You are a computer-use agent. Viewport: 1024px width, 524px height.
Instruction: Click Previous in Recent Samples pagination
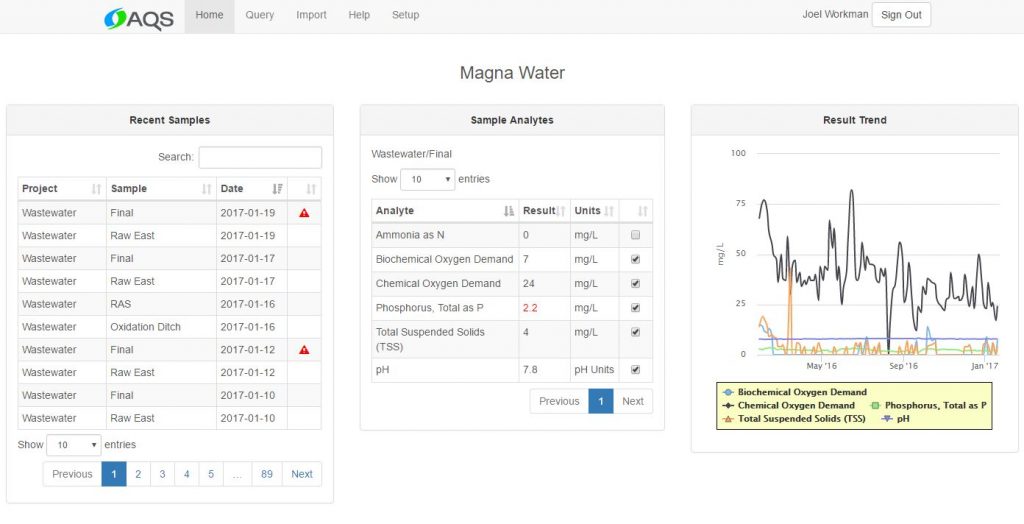(72, 474)
